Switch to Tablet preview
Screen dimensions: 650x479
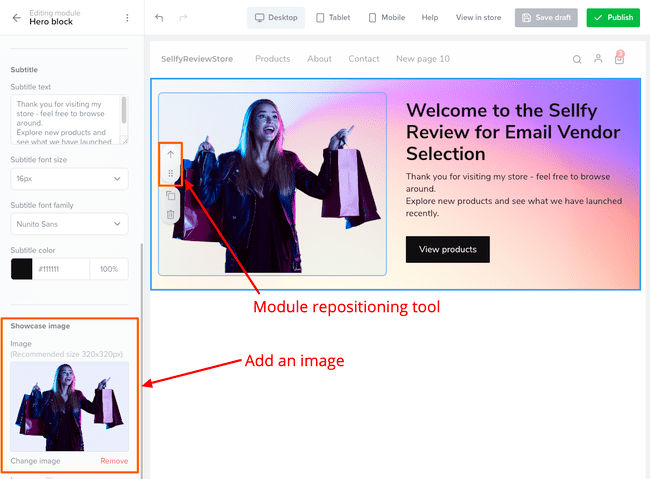click(333, 17)
